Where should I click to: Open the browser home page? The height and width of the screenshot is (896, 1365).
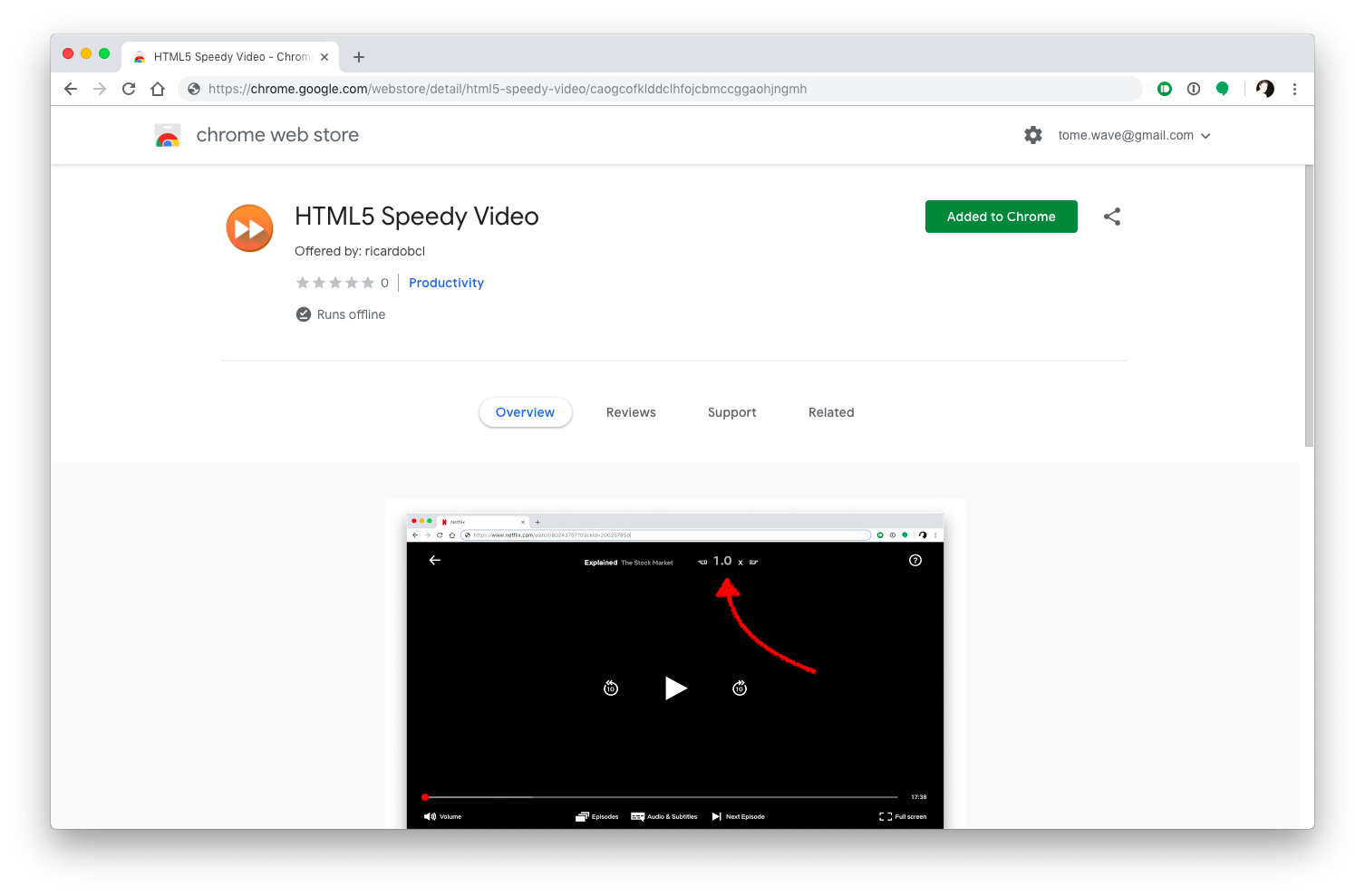click(x=158, y=89)
